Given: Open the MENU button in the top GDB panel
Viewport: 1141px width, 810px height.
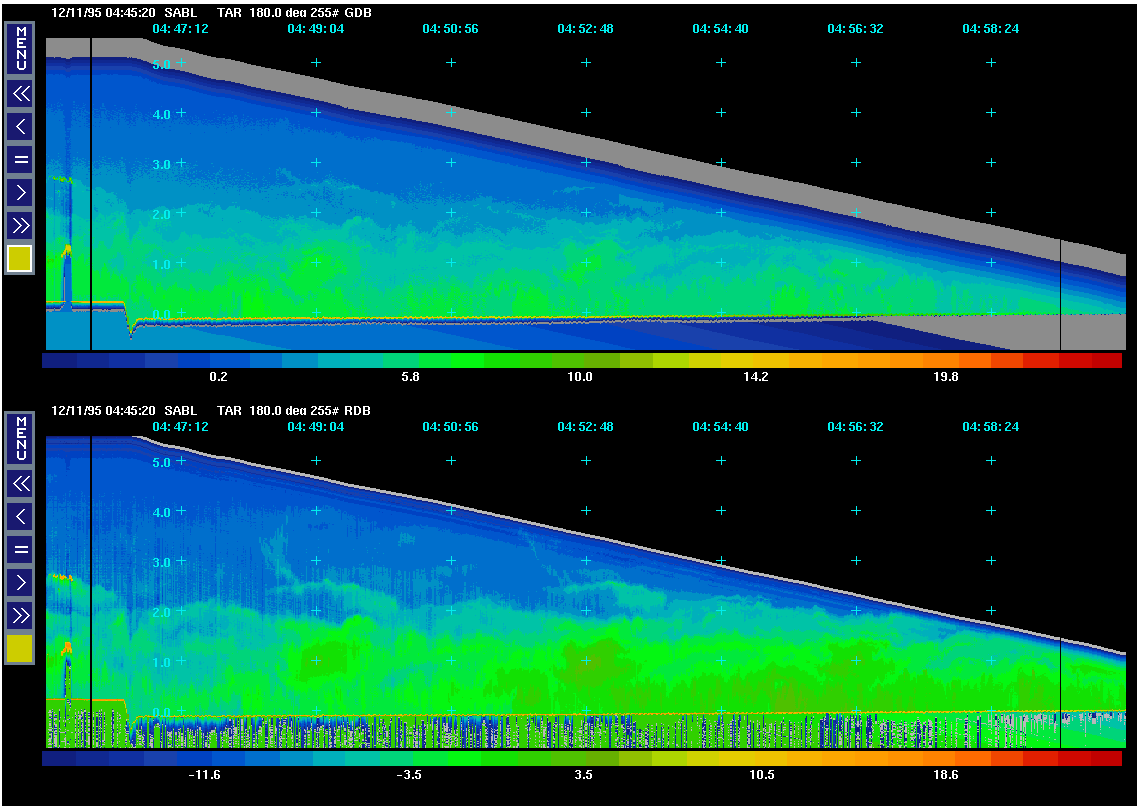Looking at the screenshot, I should point(20,49).
